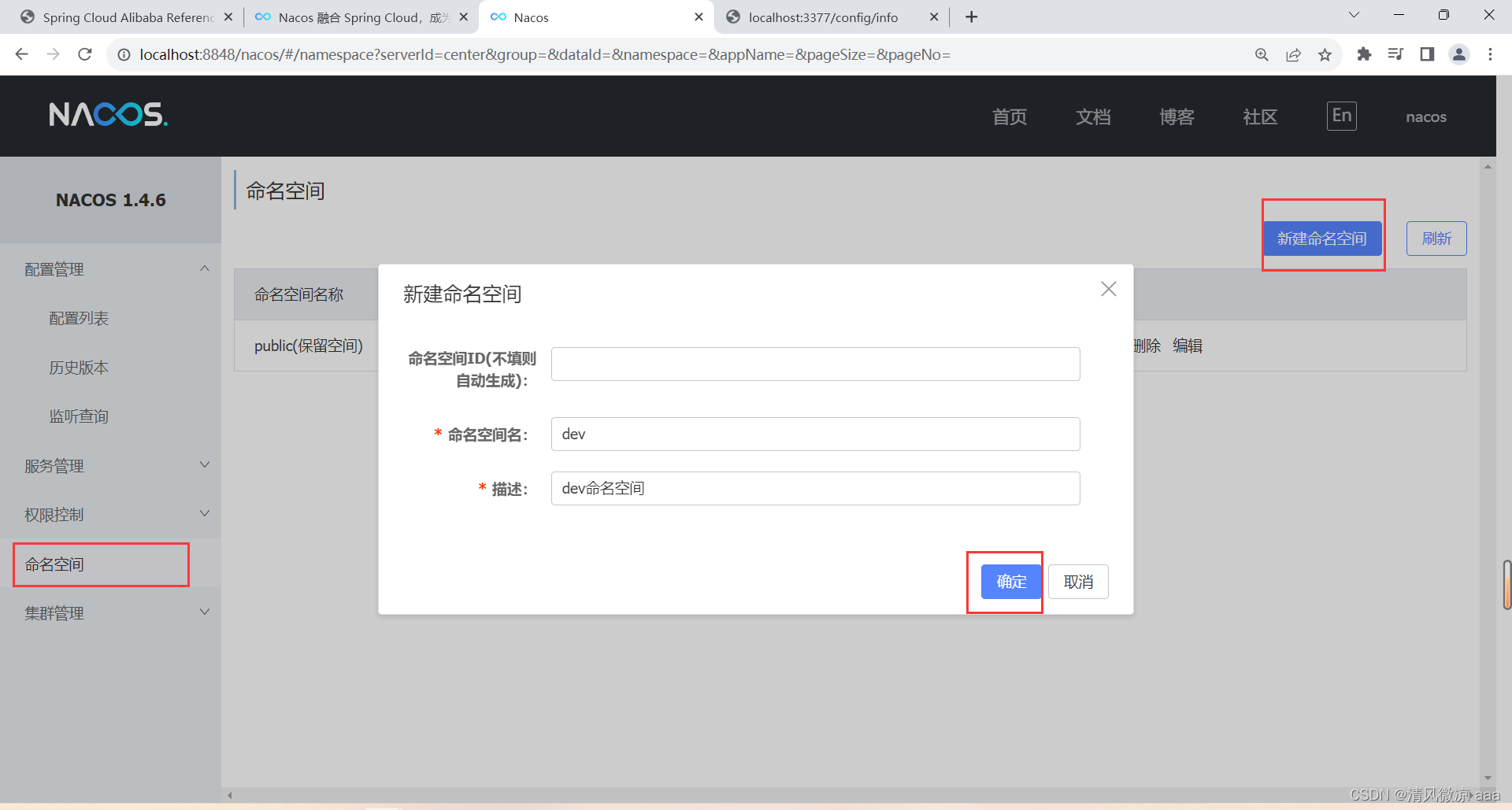The width and height of the screenshot is (1512, 810).
Task: Cancel the dialog with 取消
Action: [x=1078, y=582]
